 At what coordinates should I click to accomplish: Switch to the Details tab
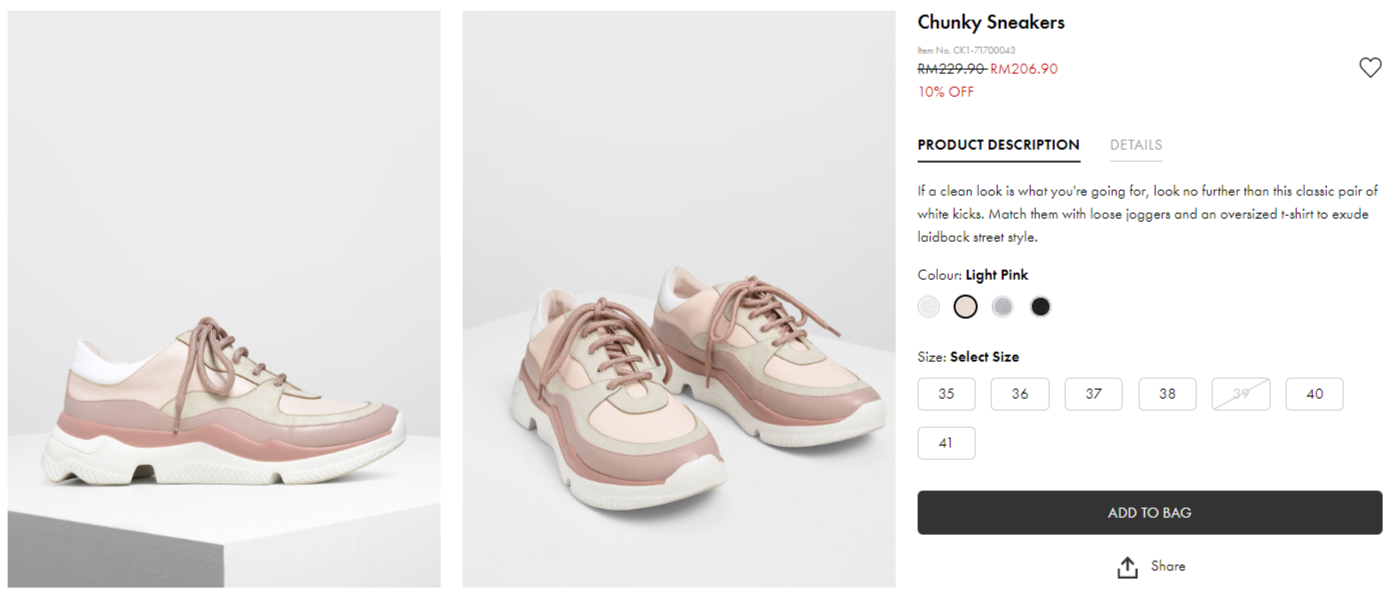[x=1135, y=145]
